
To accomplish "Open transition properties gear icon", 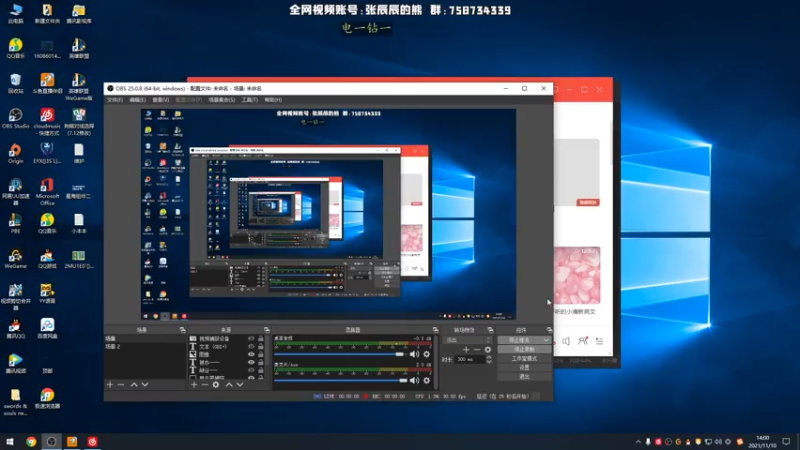I will 488,349.
